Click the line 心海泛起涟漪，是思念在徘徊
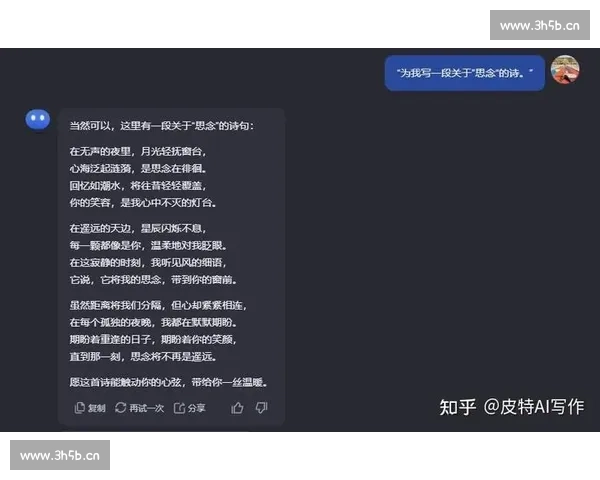600x480 pixels. [138, 169]
